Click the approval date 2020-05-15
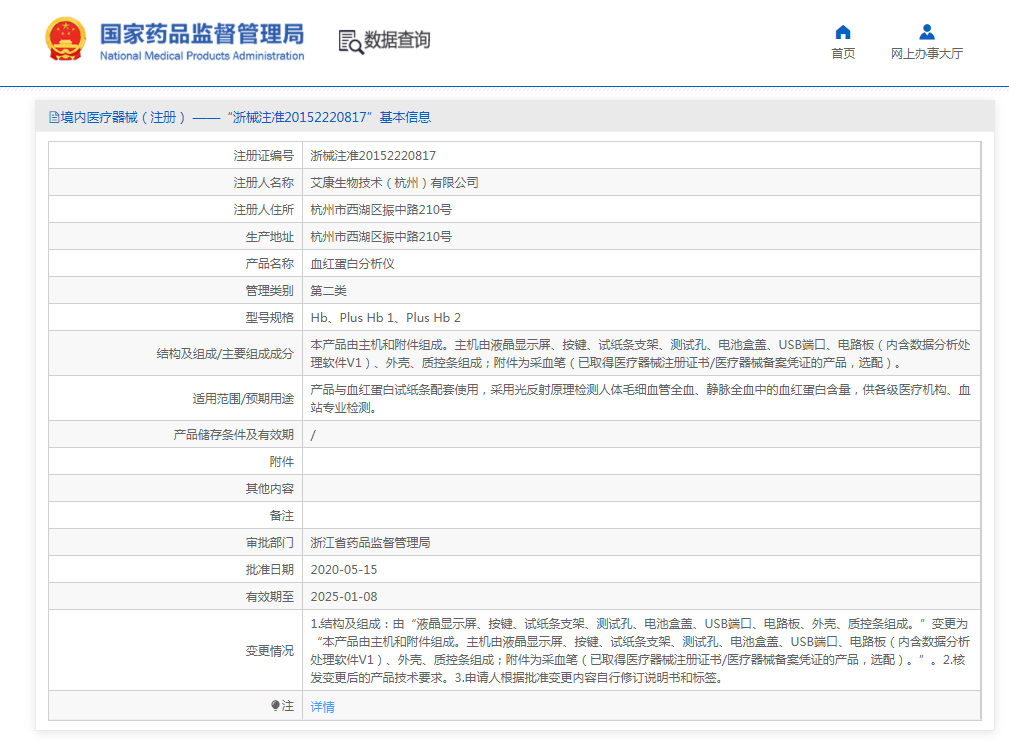This screenshot has width=1009, height=745. (x=344, y=569)
